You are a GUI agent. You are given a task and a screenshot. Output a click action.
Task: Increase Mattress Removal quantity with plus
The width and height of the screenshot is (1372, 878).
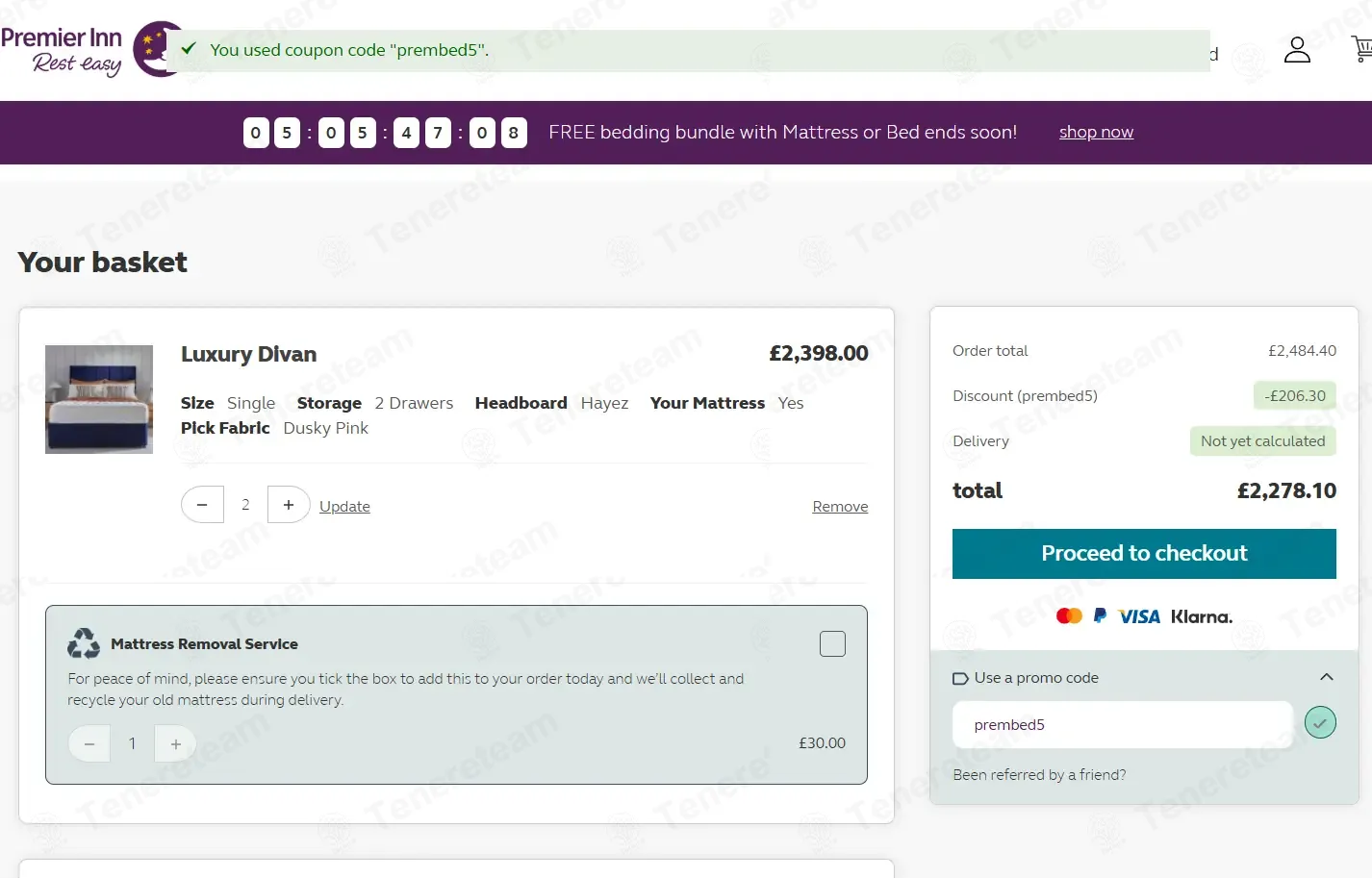tap(175, 743)
